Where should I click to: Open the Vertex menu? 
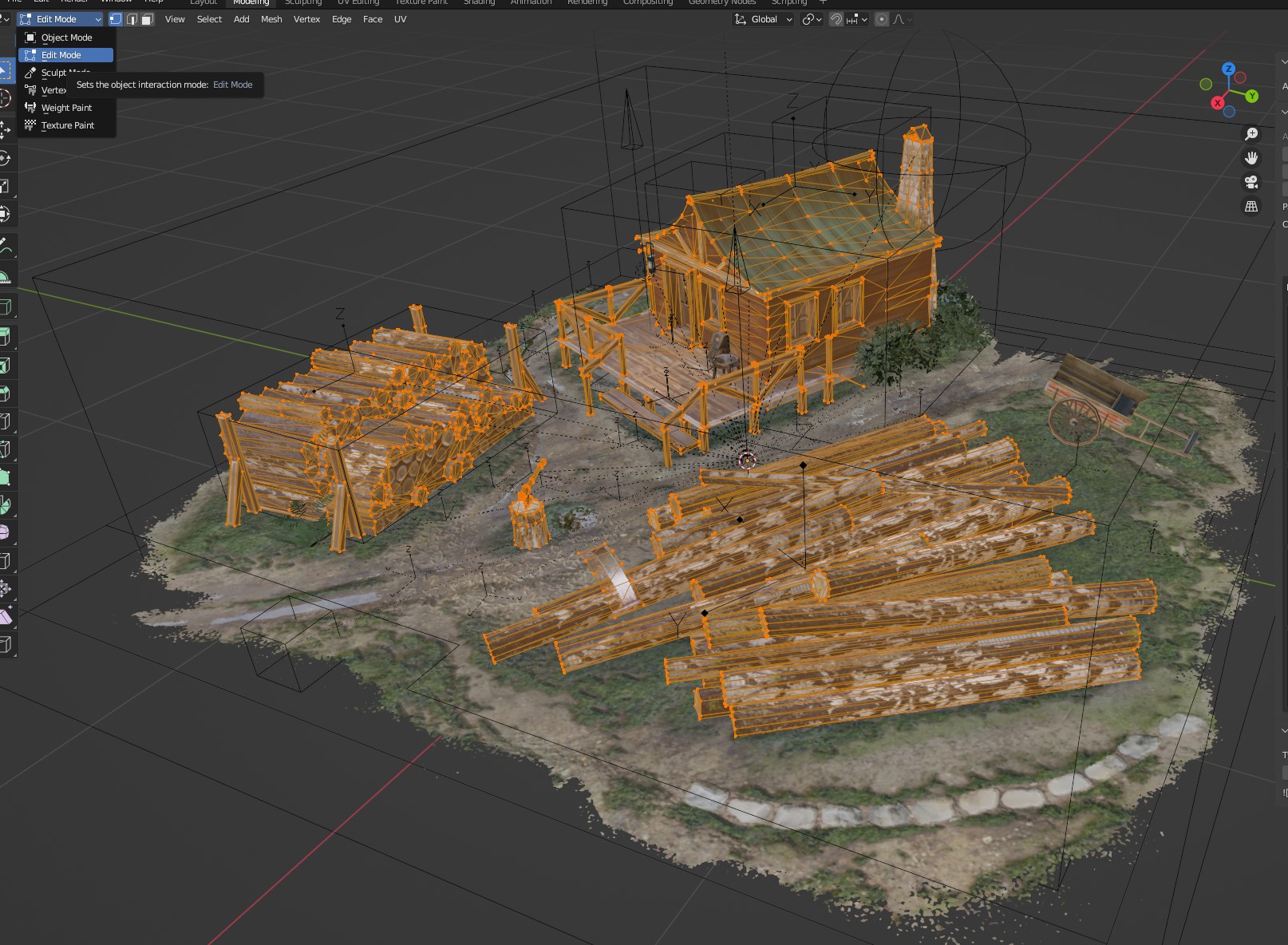pos(306,19)
